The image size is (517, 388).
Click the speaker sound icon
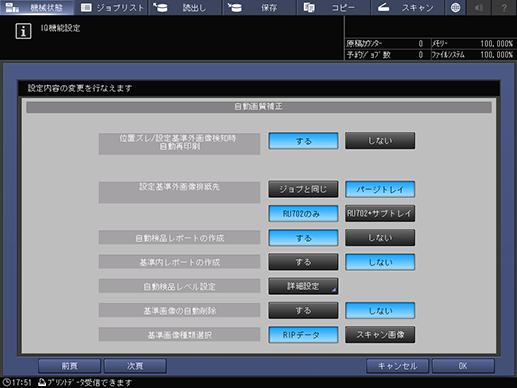(x=479, y=7)
